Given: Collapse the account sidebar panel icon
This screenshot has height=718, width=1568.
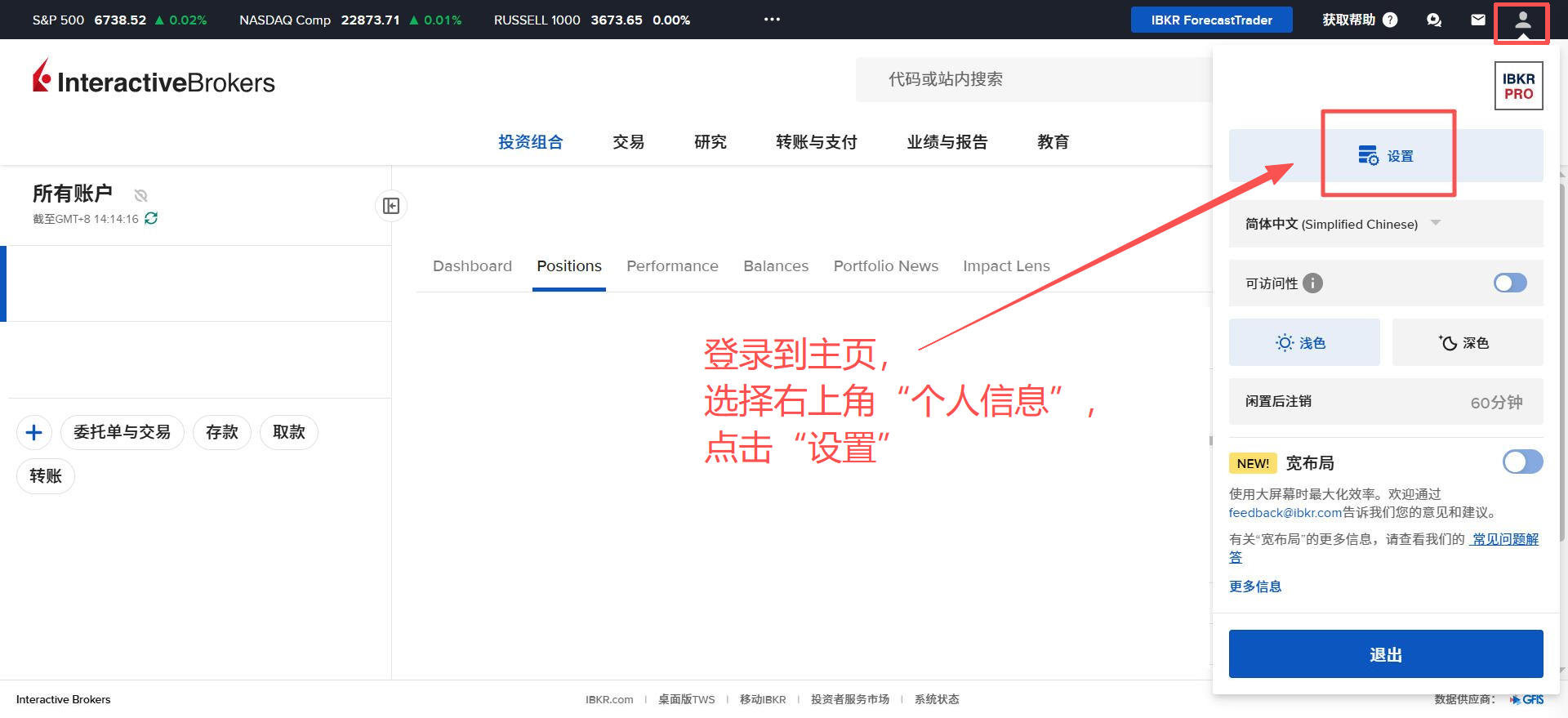Looking at the screenshot, I should 391,206.
